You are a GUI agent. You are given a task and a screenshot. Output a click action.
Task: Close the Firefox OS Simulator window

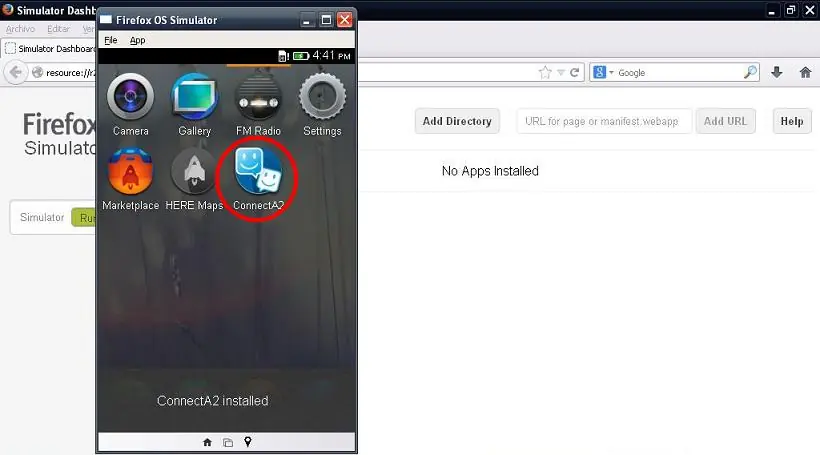point(345,20)
